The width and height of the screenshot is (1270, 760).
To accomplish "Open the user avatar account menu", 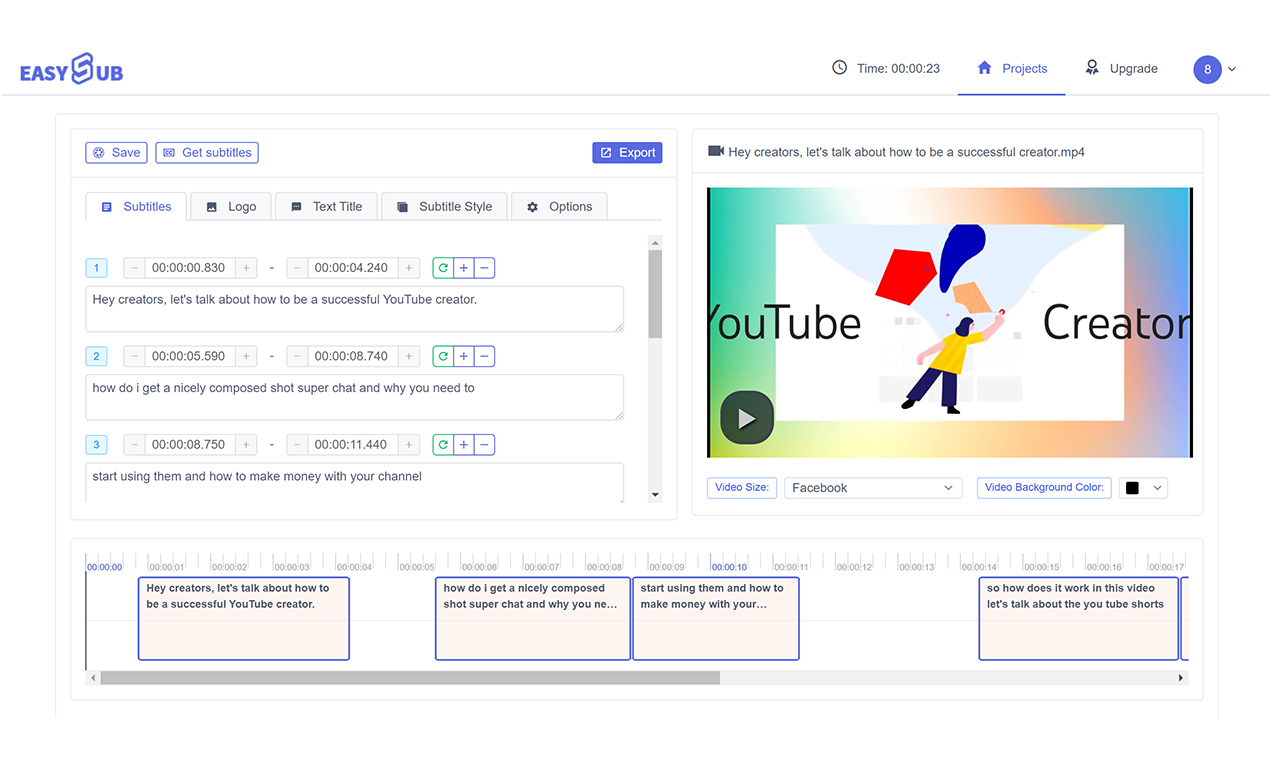I will tap(1215, 69).
